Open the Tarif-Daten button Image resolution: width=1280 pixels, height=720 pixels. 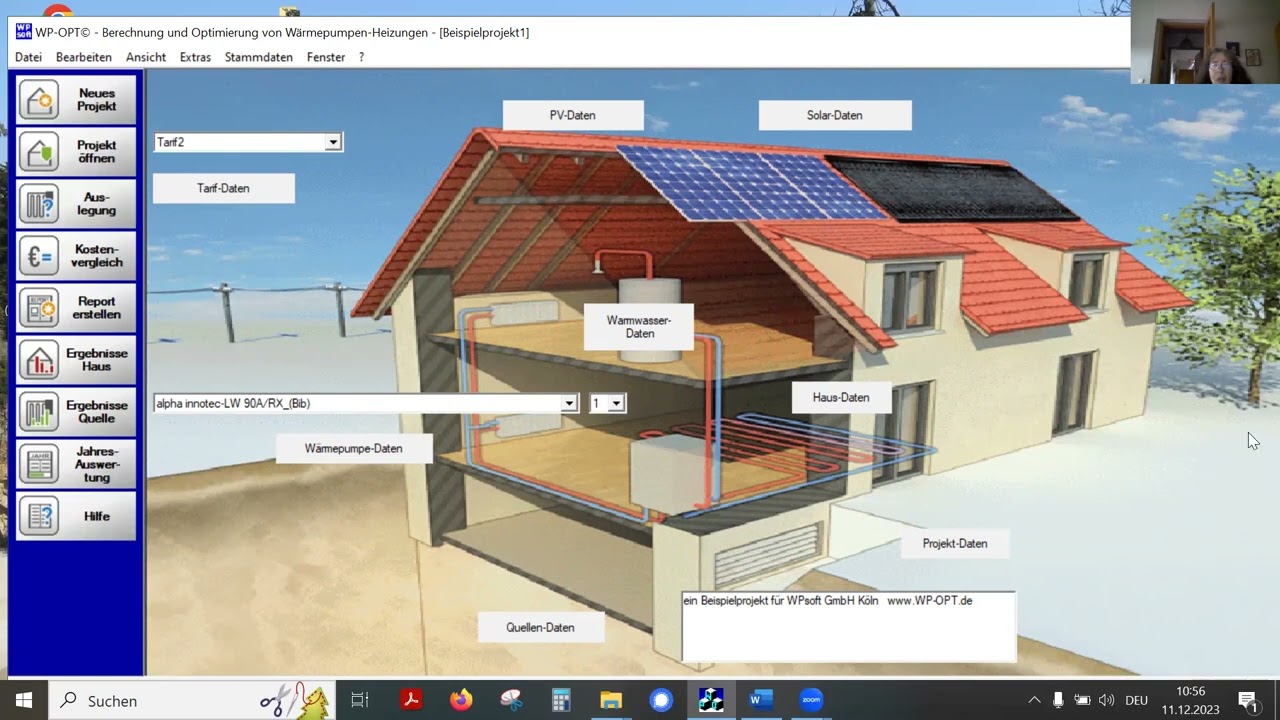(x=224, y=188)
